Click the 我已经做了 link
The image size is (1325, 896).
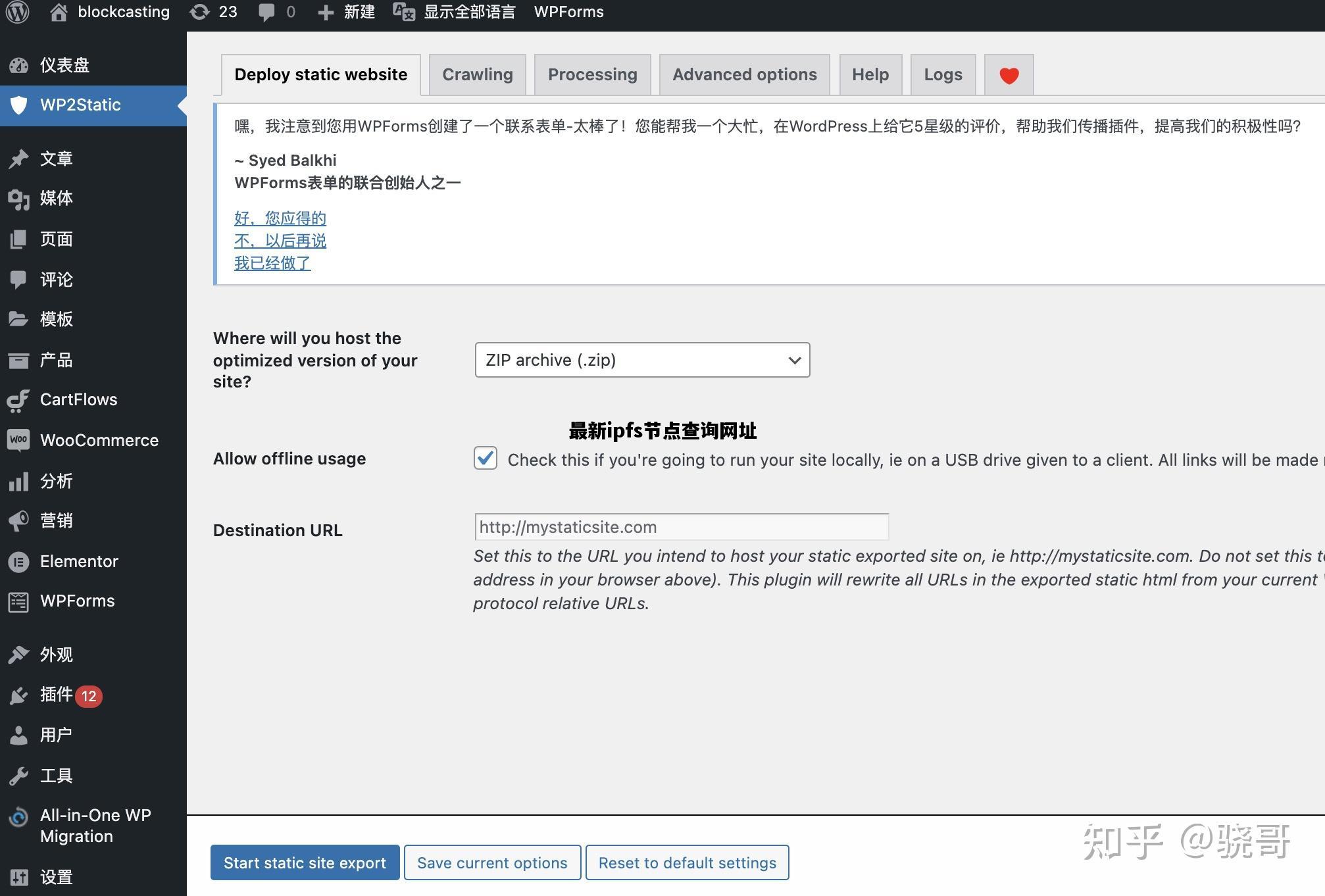tap(272, 263)
